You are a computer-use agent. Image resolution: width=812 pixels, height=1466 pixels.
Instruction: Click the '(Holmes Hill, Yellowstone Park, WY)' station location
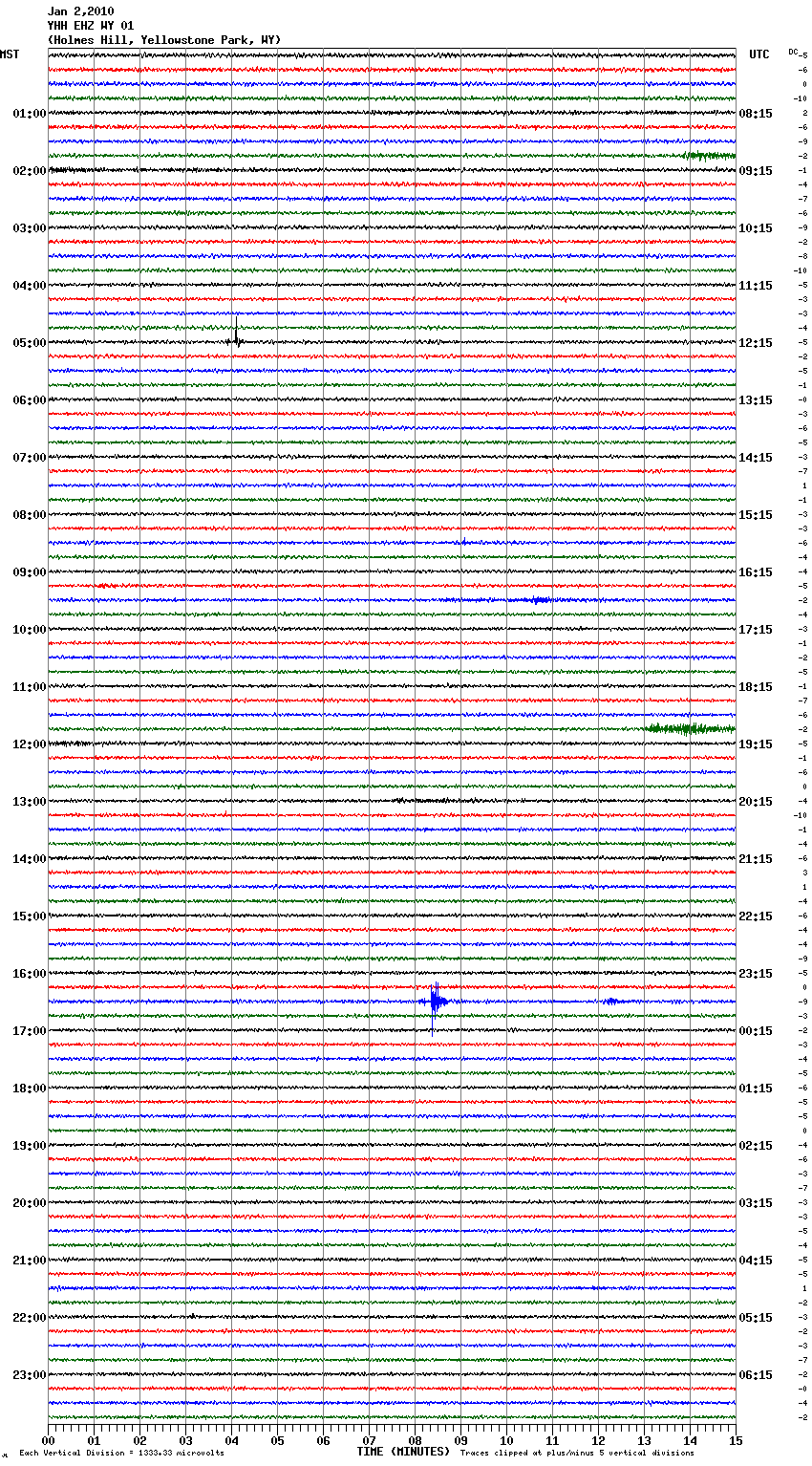pos(164,40)
